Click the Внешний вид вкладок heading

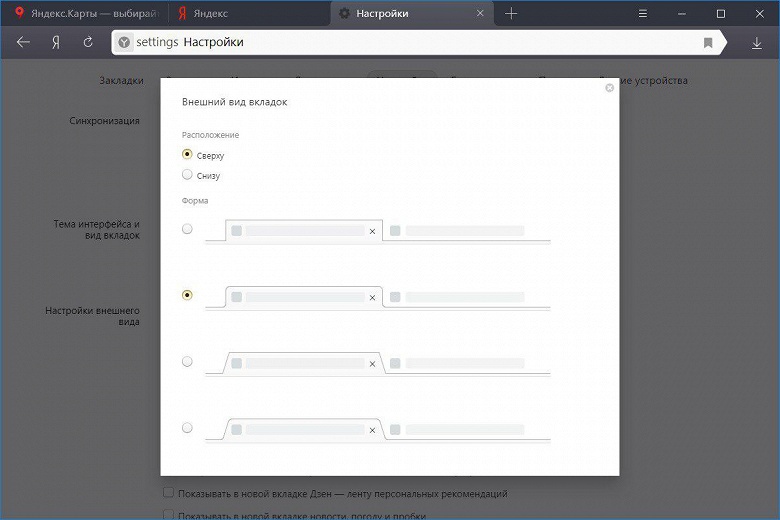tap(235, 102)
